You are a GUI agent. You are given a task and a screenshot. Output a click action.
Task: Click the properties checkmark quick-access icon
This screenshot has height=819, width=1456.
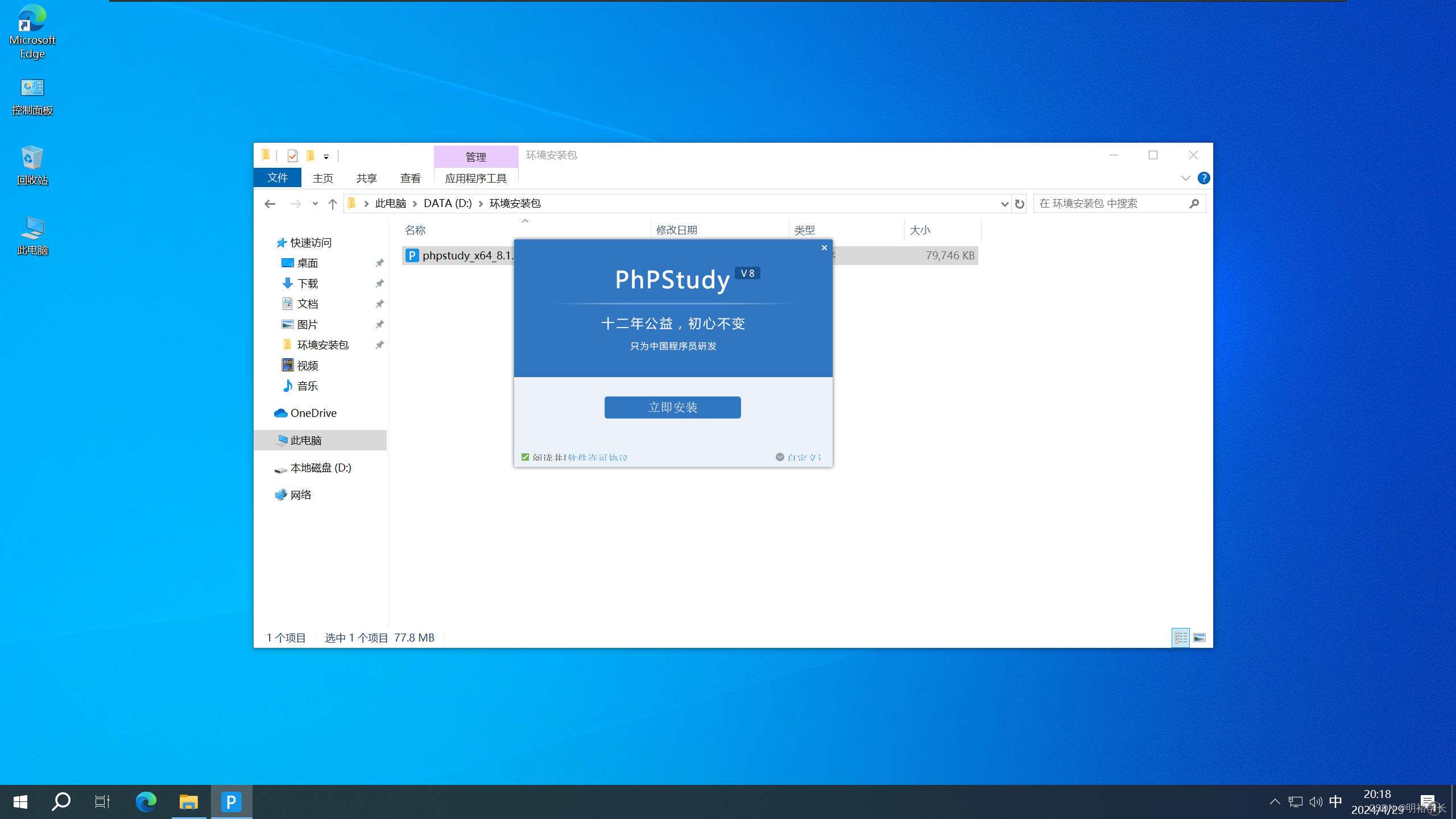292,155
